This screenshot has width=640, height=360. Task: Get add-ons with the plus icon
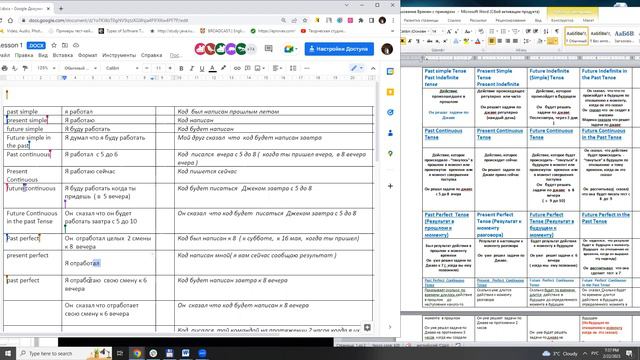[x=390, y=186]
